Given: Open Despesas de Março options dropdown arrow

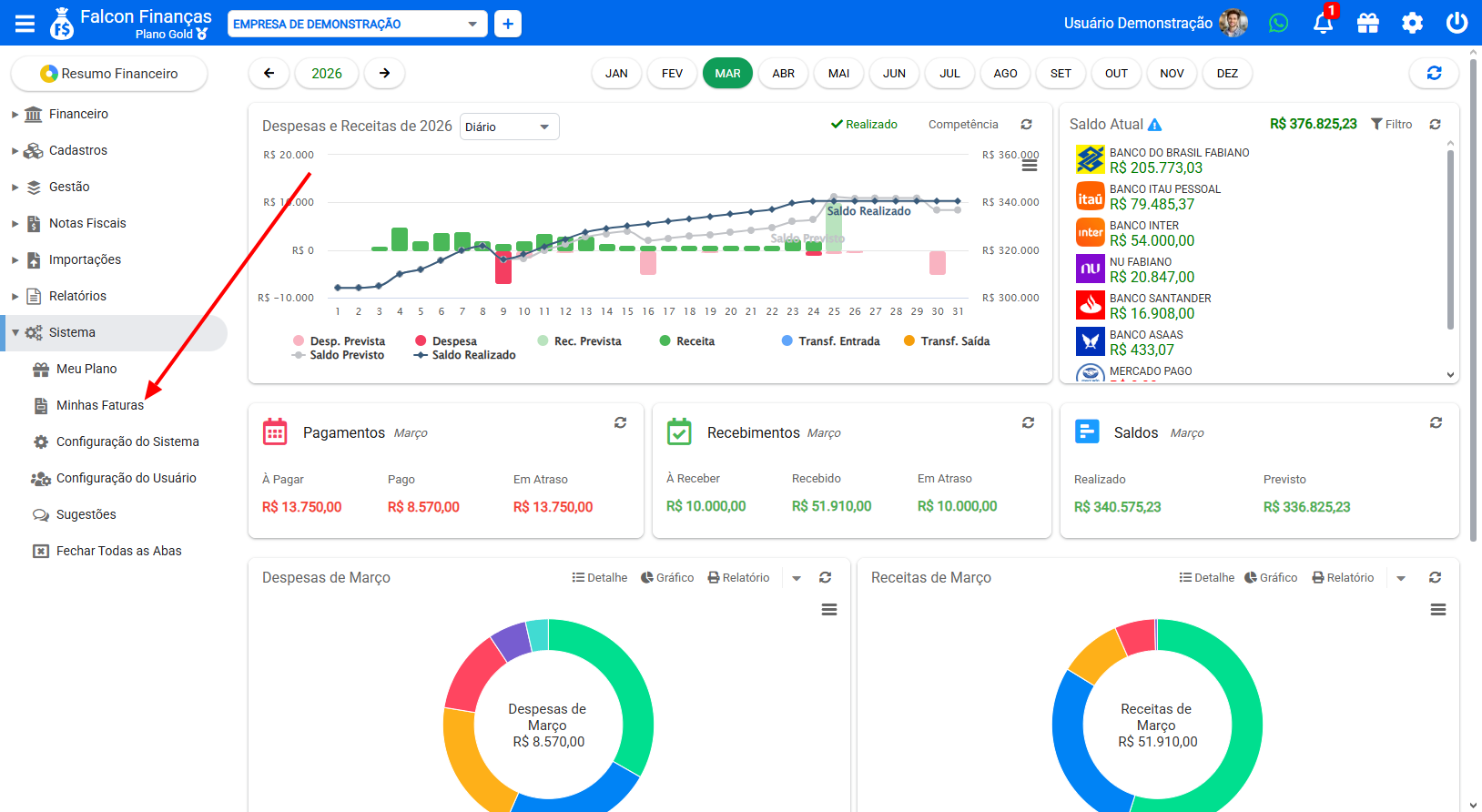Looking at the screenshot, I should [x=797, y=578].
